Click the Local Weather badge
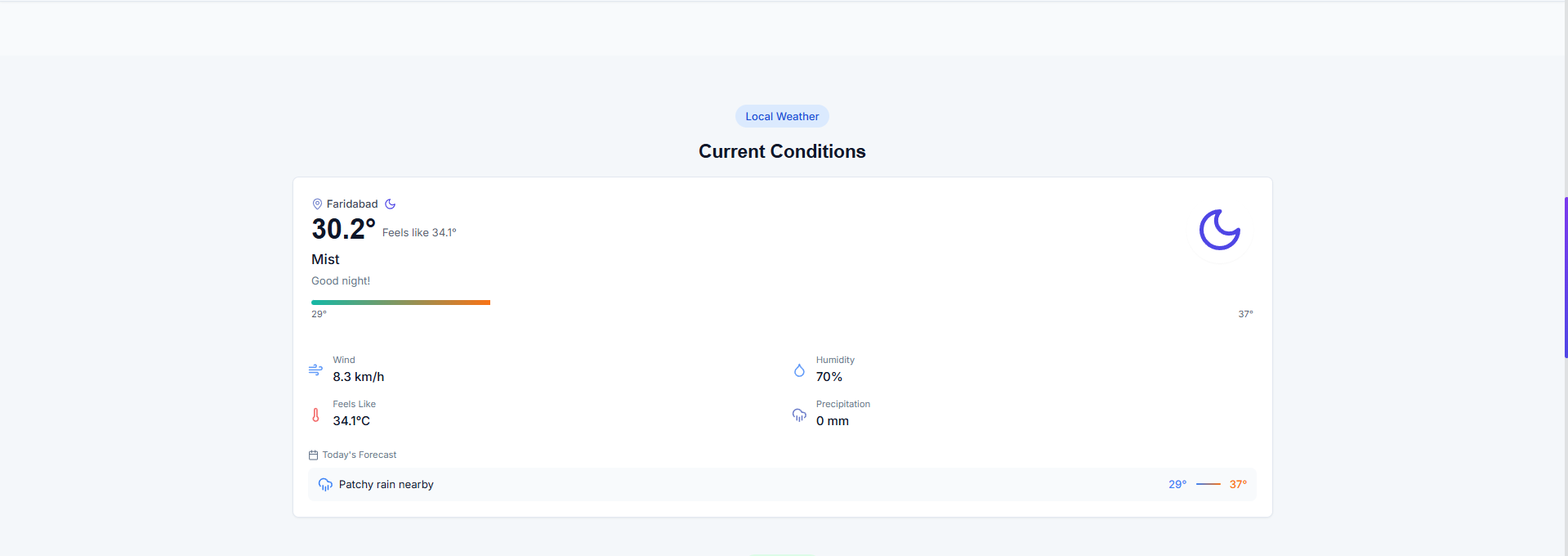This screenshot has width=1568, height=556. click(782, 116)
